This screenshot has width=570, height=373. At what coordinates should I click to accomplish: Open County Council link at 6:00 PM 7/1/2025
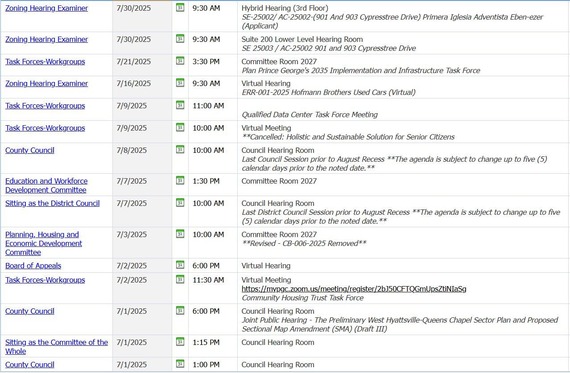[x=30, y=311]
